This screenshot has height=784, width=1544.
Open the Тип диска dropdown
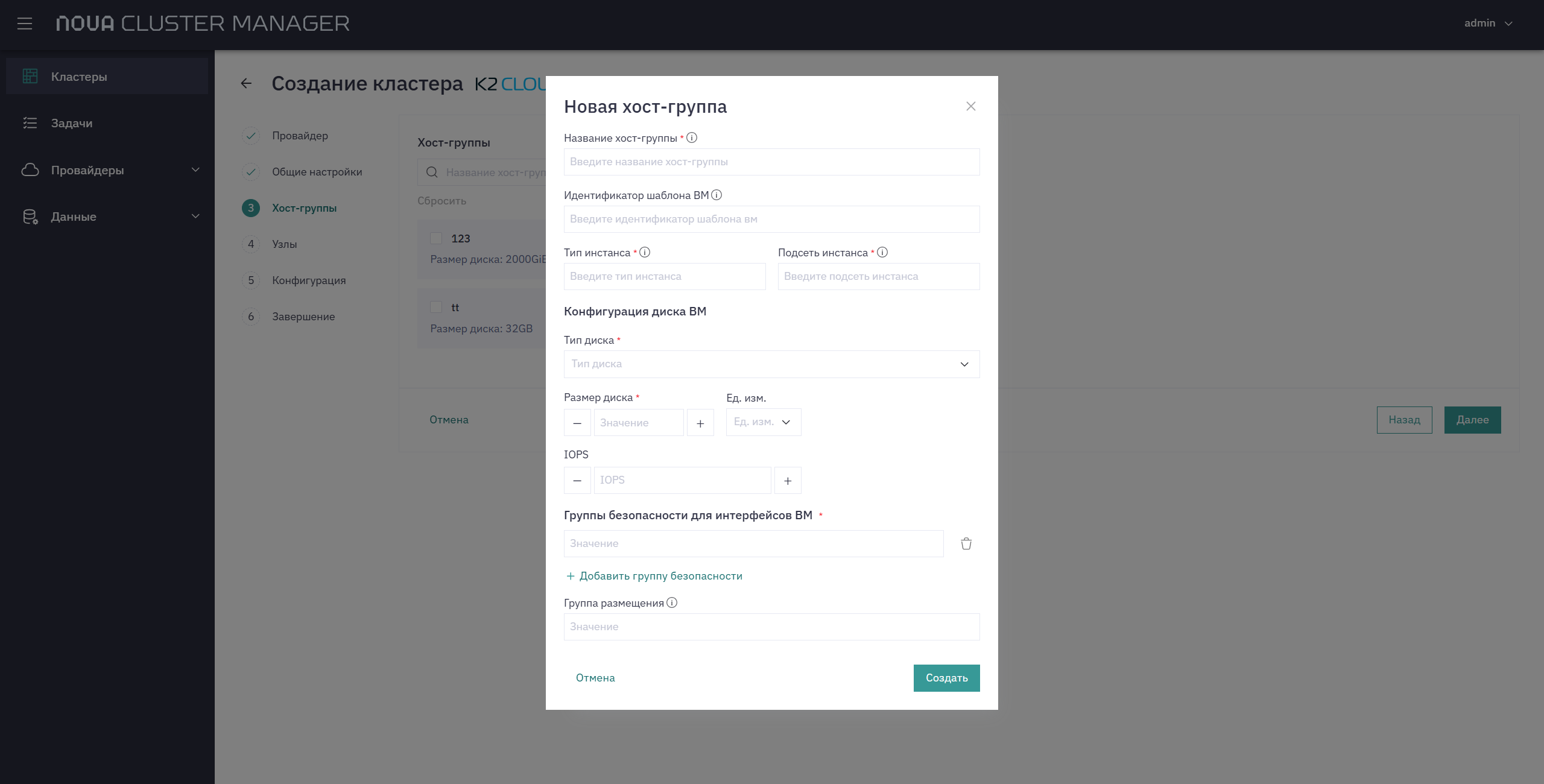click(771, 364)
